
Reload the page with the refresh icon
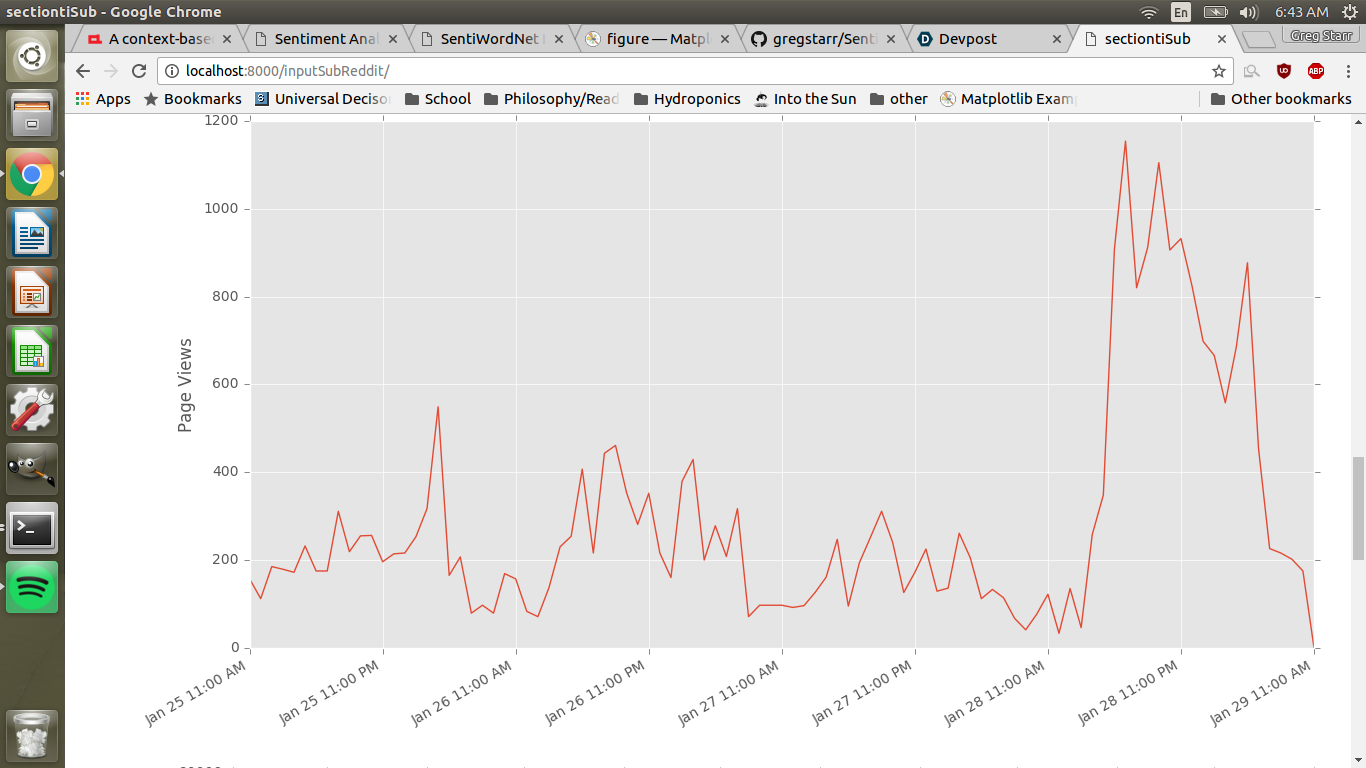coord(139,71)
